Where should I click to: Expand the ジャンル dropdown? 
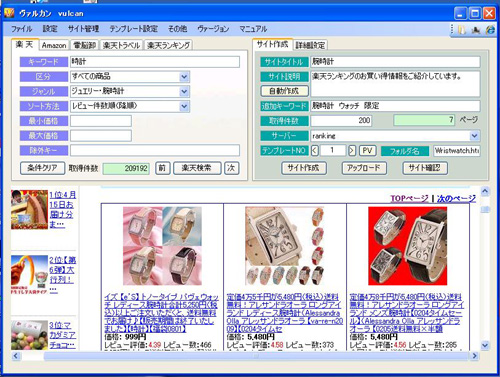point(184,91)
